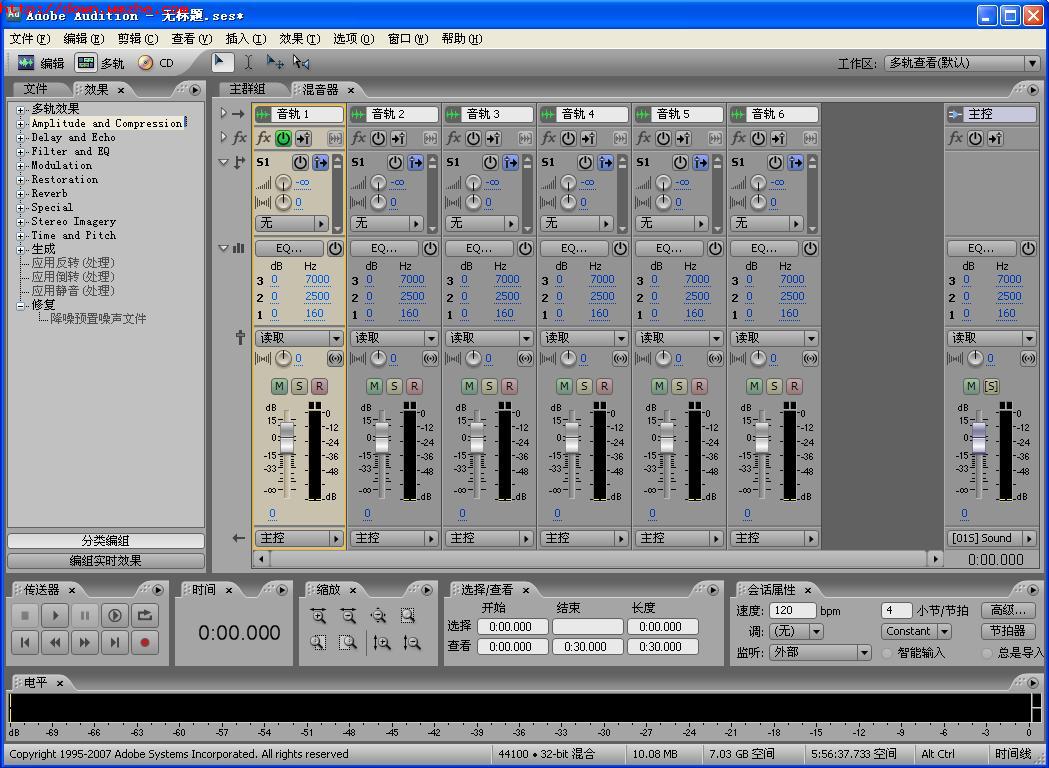
Task: Expand the Amplitude and Compression effects
Action: coord(20,124)
